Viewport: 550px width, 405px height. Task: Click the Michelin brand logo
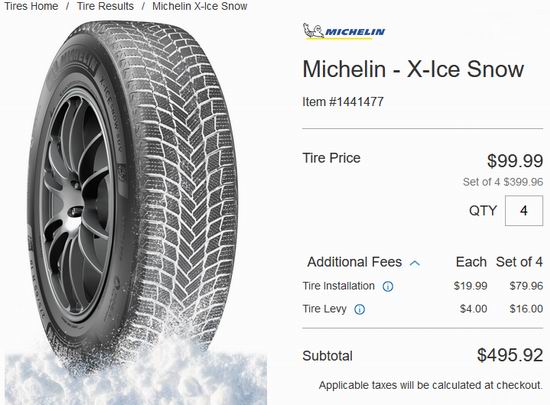344,31
